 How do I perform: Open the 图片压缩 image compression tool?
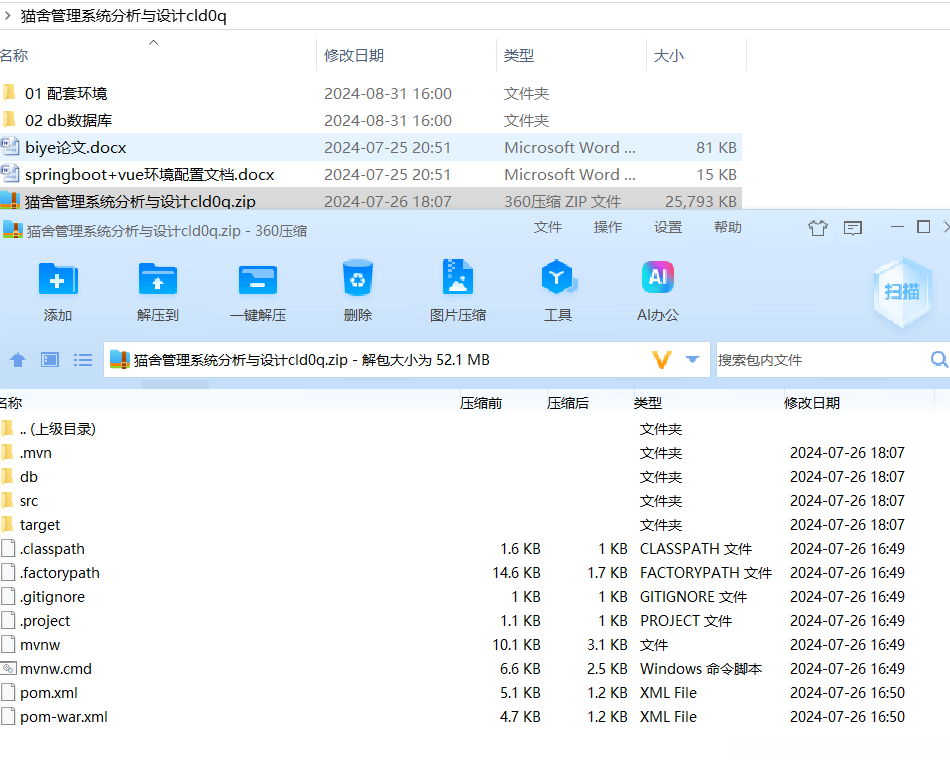[457, 277]
